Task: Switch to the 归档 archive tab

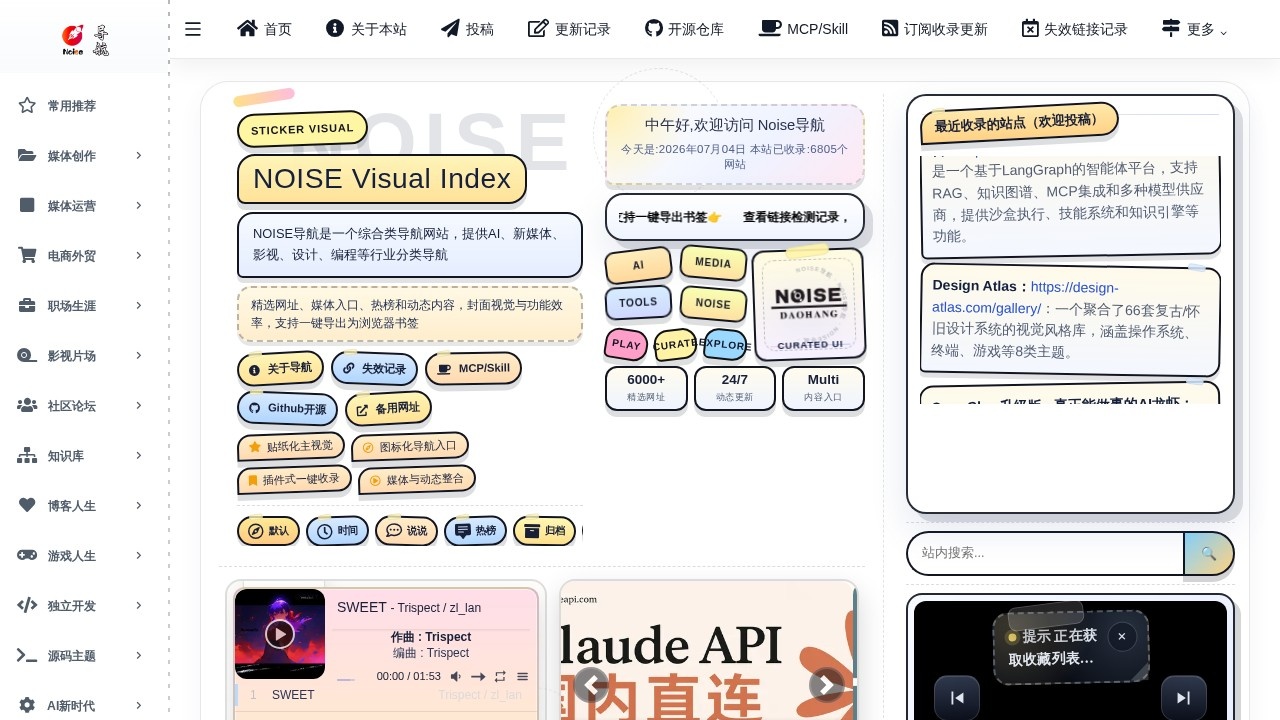Action: click(544, 531)
